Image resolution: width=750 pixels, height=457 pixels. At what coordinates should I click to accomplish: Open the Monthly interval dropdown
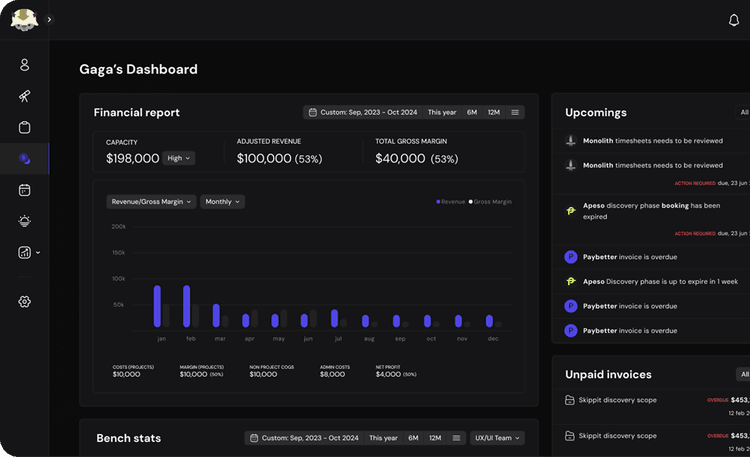tap(222, 202)
